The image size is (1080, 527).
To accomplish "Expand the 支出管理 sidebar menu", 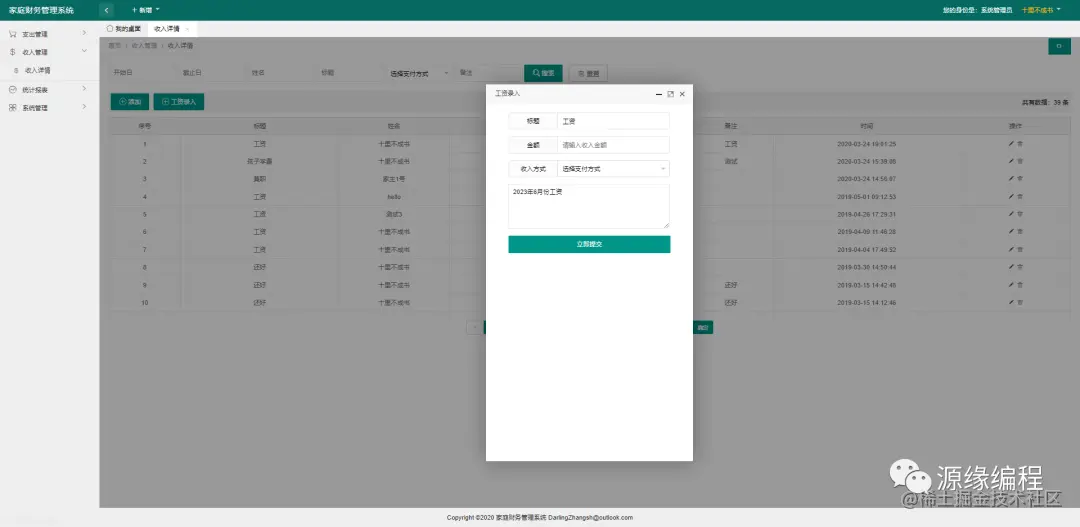I will (50, 34).
